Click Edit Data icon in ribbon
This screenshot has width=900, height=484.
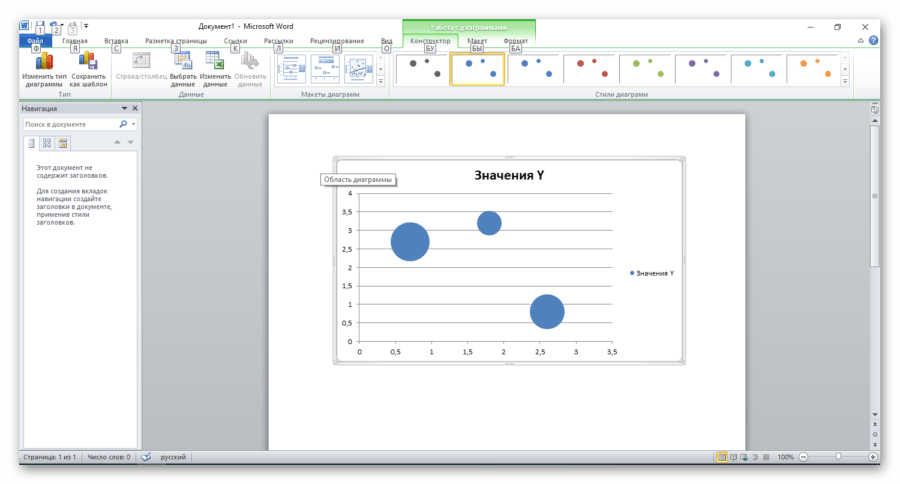tap(215, 64)
